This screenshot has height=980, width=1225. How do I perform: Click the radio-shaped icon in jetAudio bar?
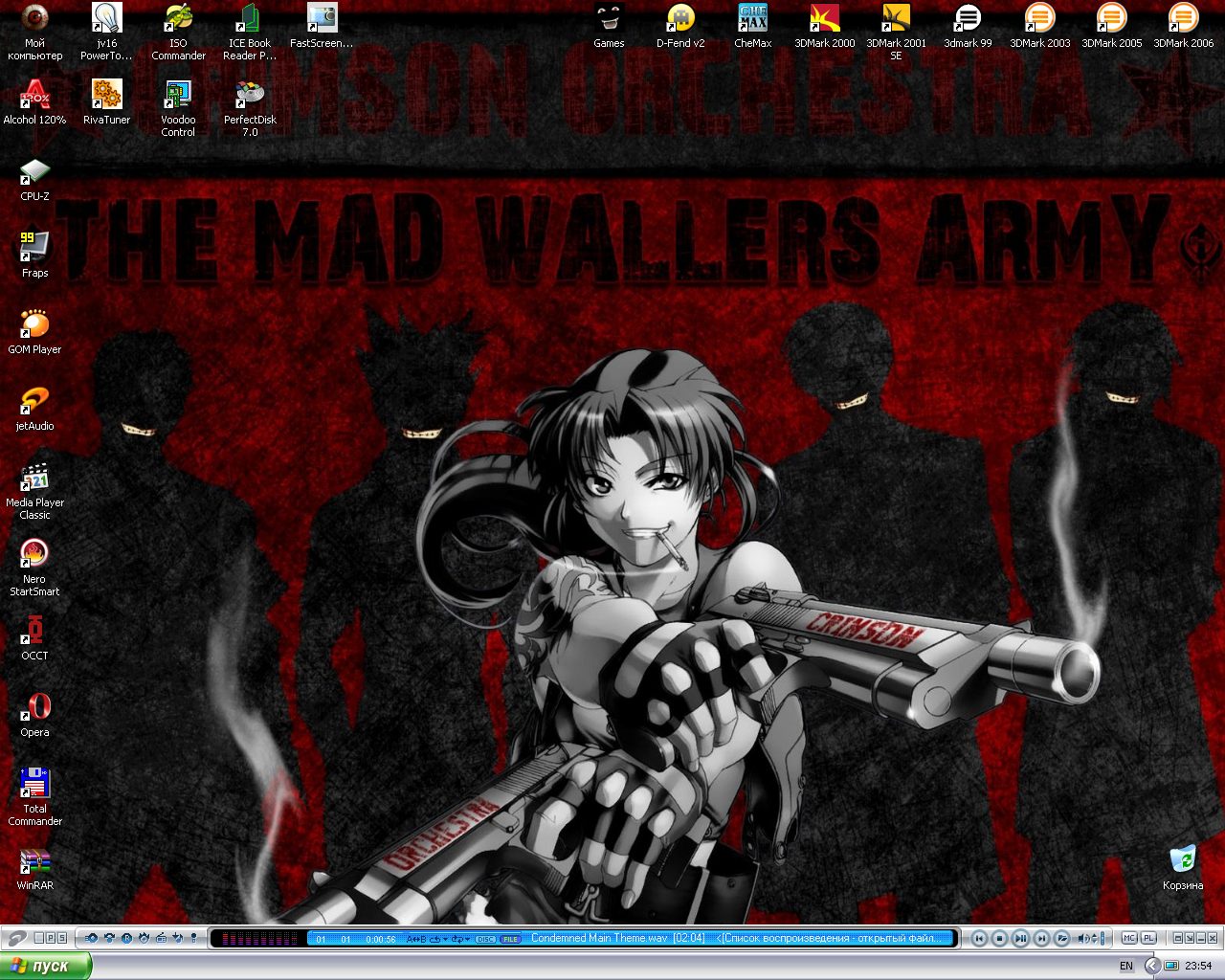click(161, 938)
